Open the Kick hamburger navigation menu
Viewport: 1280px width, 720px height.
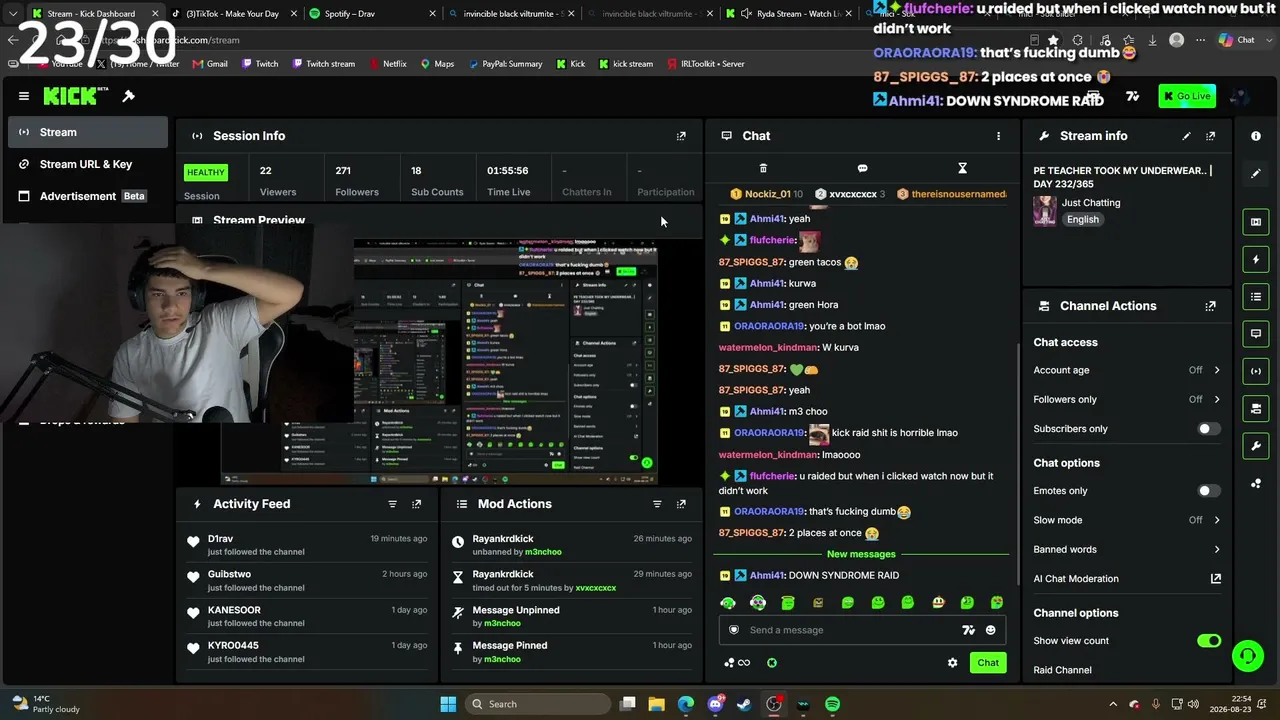(x=24, y=96)
